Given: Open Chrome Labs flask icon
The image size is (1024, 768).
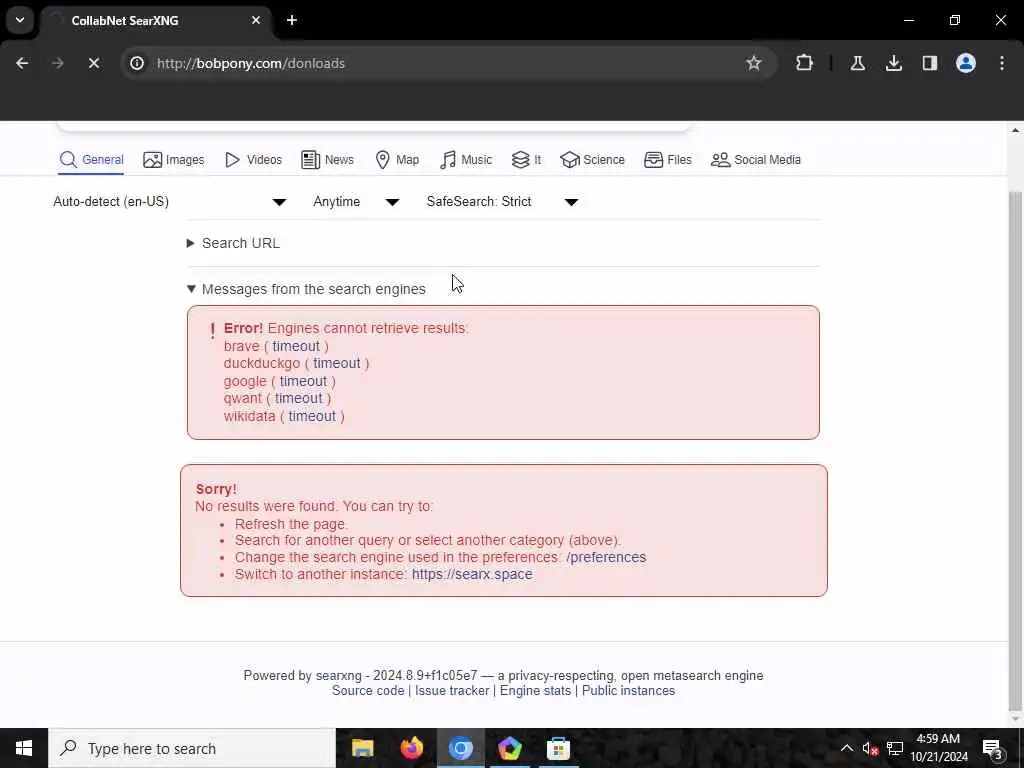Looking at the screenshot, I should (x=857, y=63).
